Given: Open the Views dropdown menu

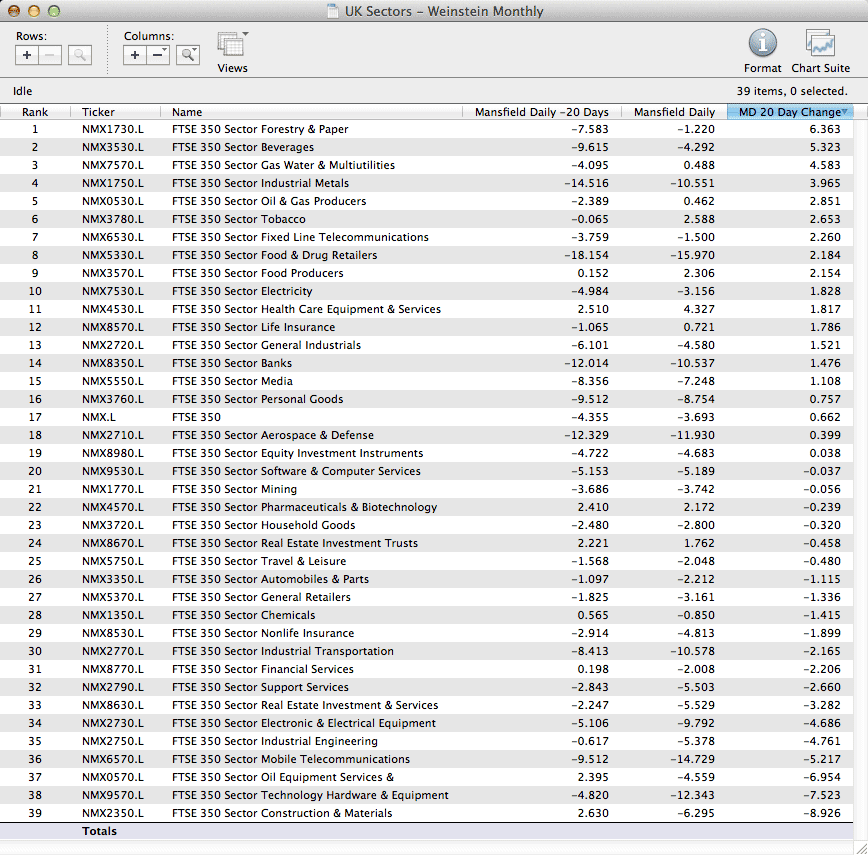Looking at the screenshot, I should coord(232,45).
